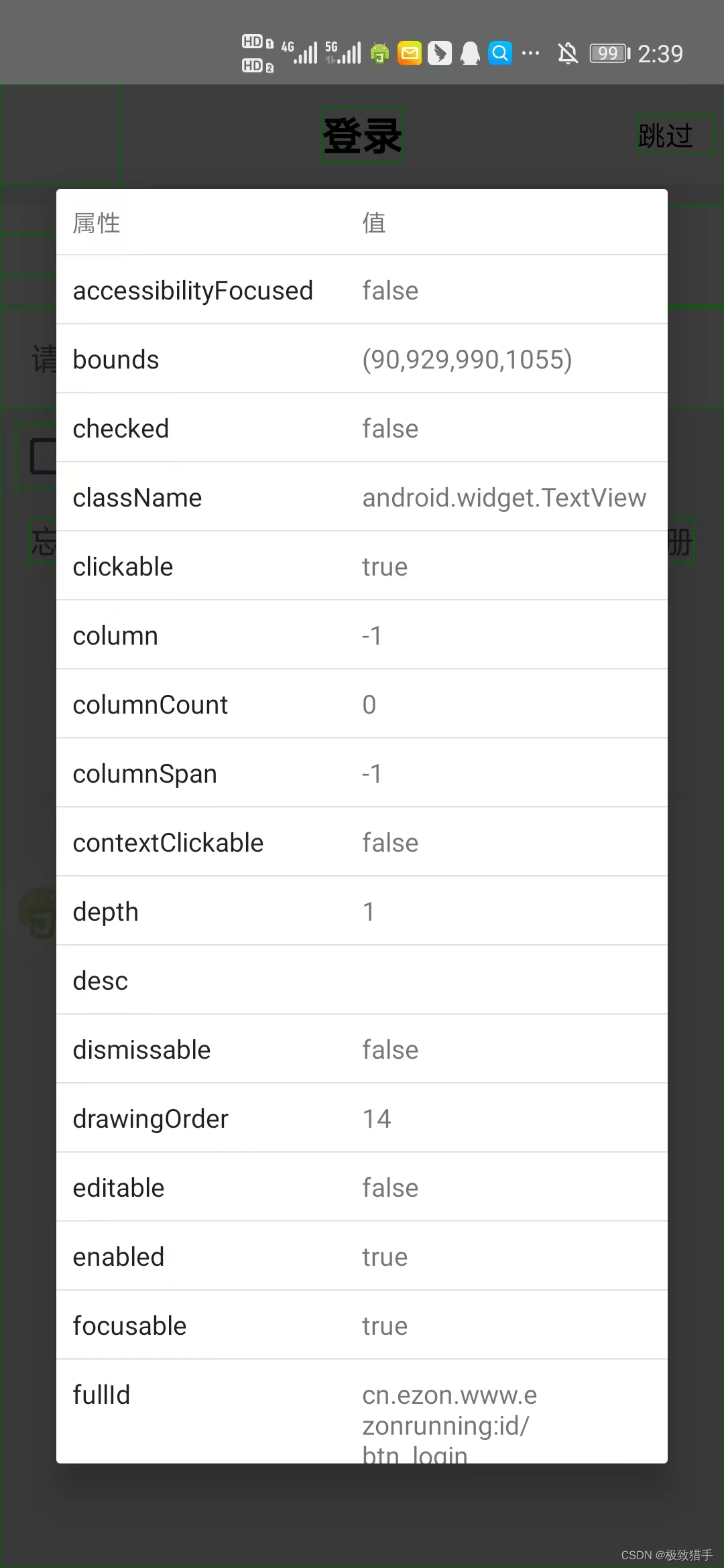This screenshot has width=724, height=1568.
Task: Click the 值 column header
Action: click(x=374, y=222)
